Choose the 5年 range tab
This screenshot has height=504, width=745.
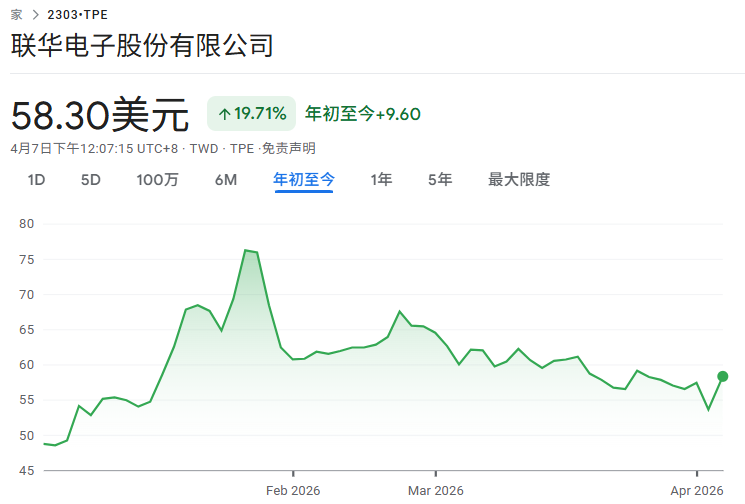click(x=440, y=180)
